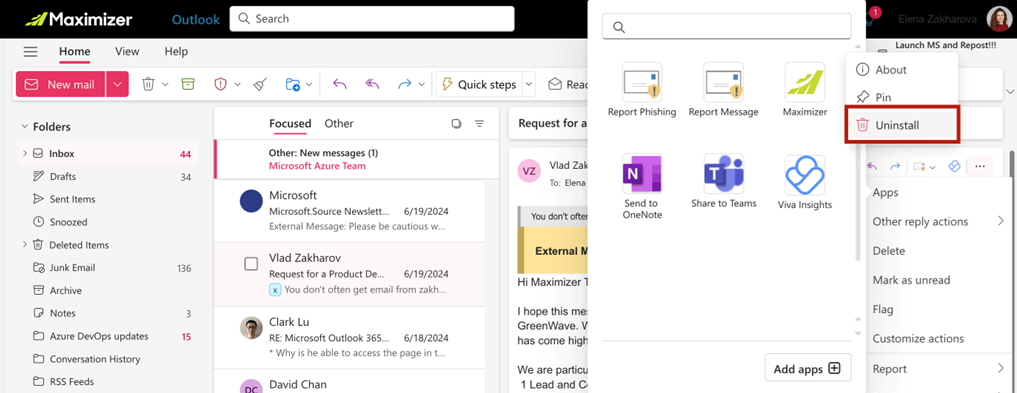Click the Reply all double-arrow icon
Image resolution: width=1017 pixels, height=393 pixels.
(372, 84)
